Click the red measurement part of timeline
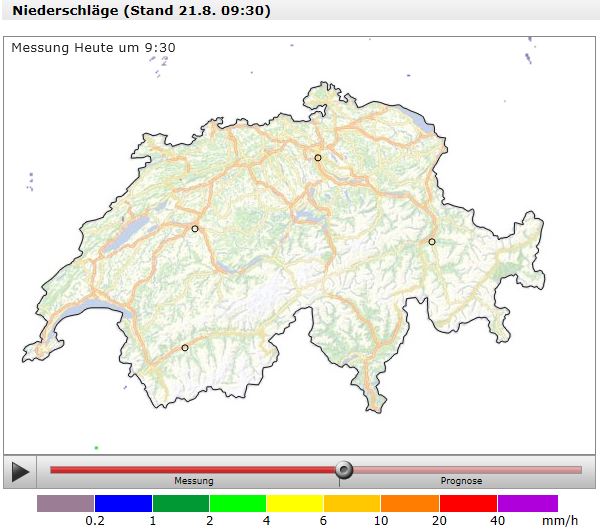 point(192,469)
